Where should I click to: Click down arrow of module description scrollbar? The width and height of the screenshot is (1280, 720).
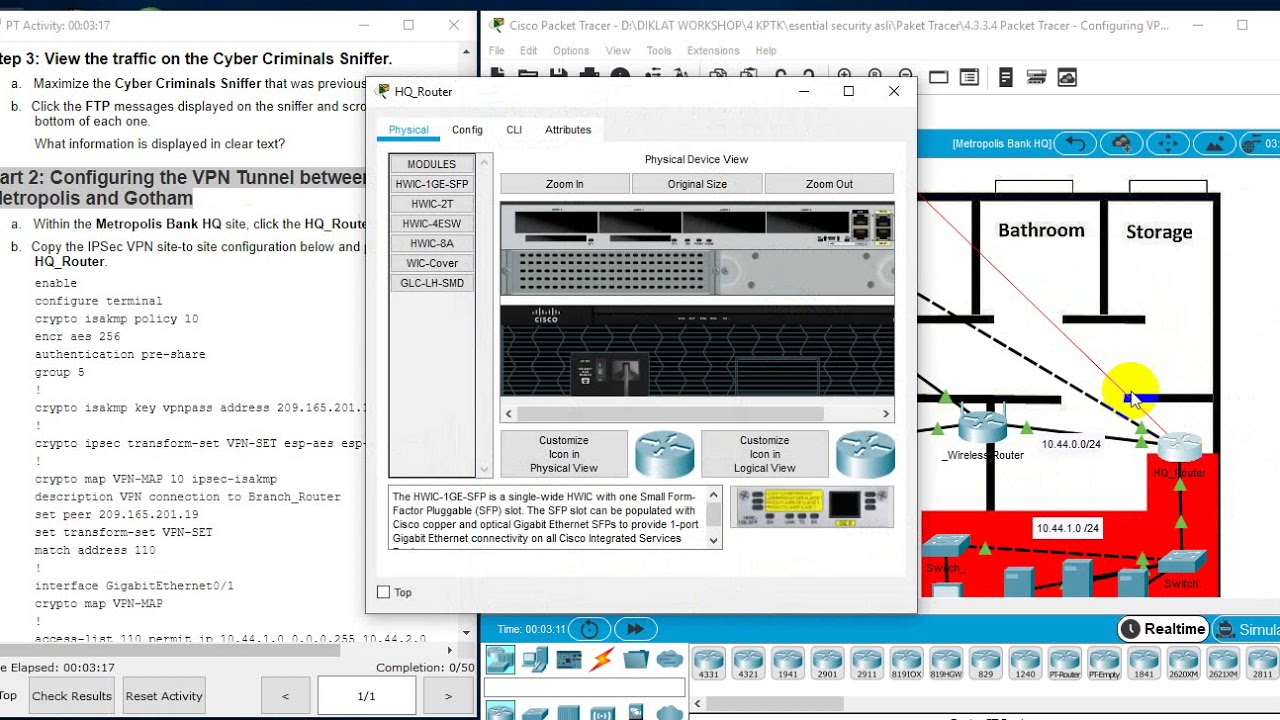(x=714, y=540)
